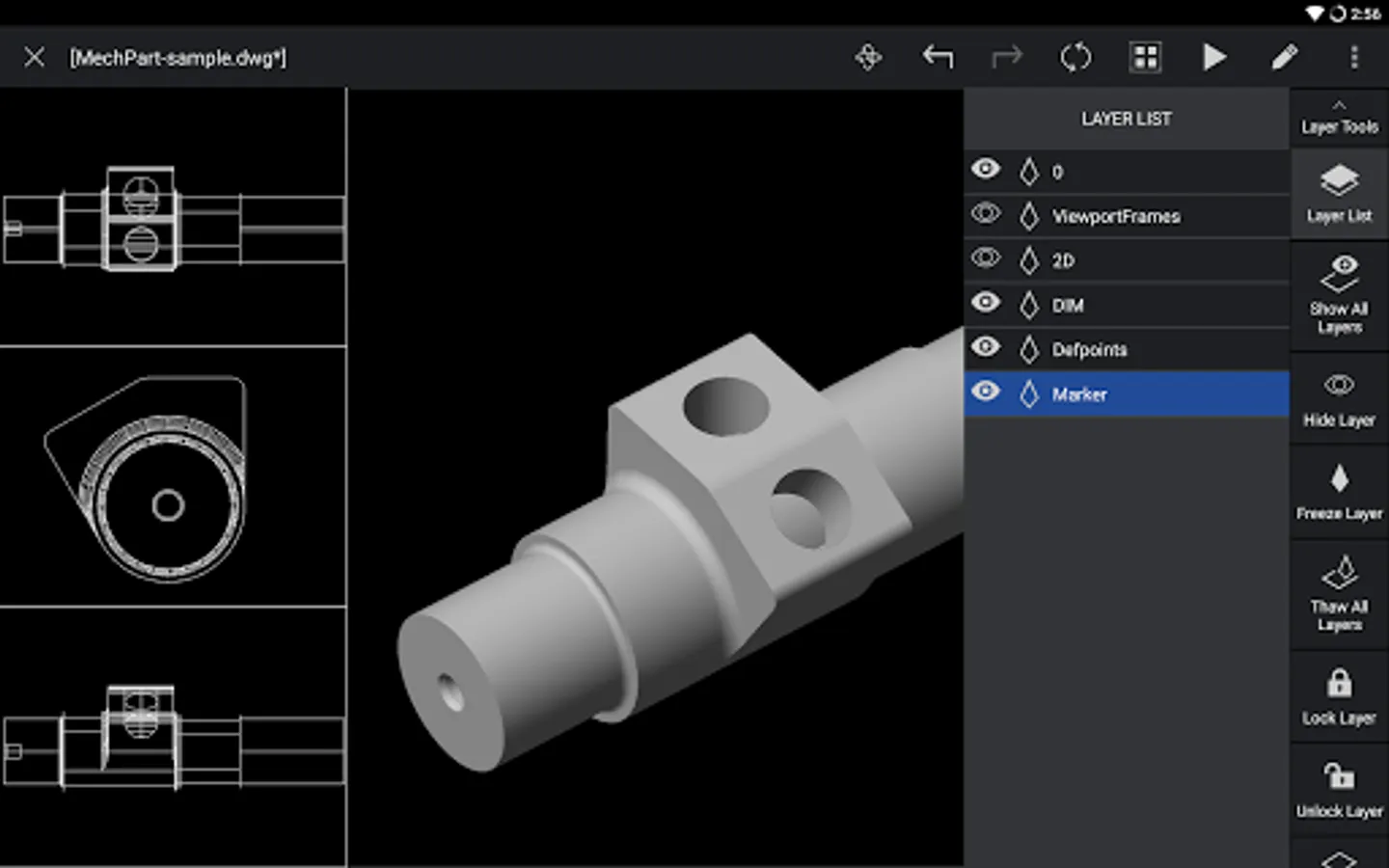
Task: Toggle visibility of layer 0
Action: tap(985, 170)
